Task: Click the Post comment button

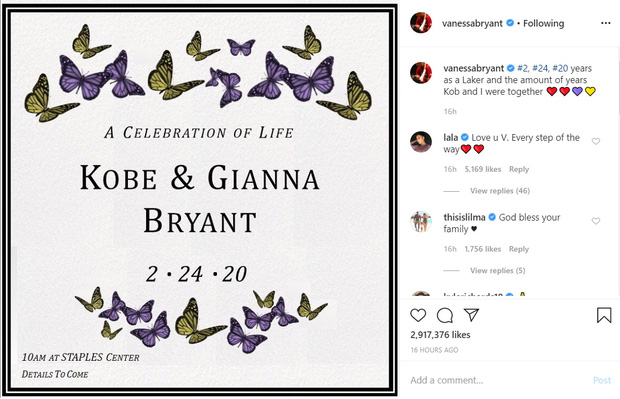Action: 602,380
